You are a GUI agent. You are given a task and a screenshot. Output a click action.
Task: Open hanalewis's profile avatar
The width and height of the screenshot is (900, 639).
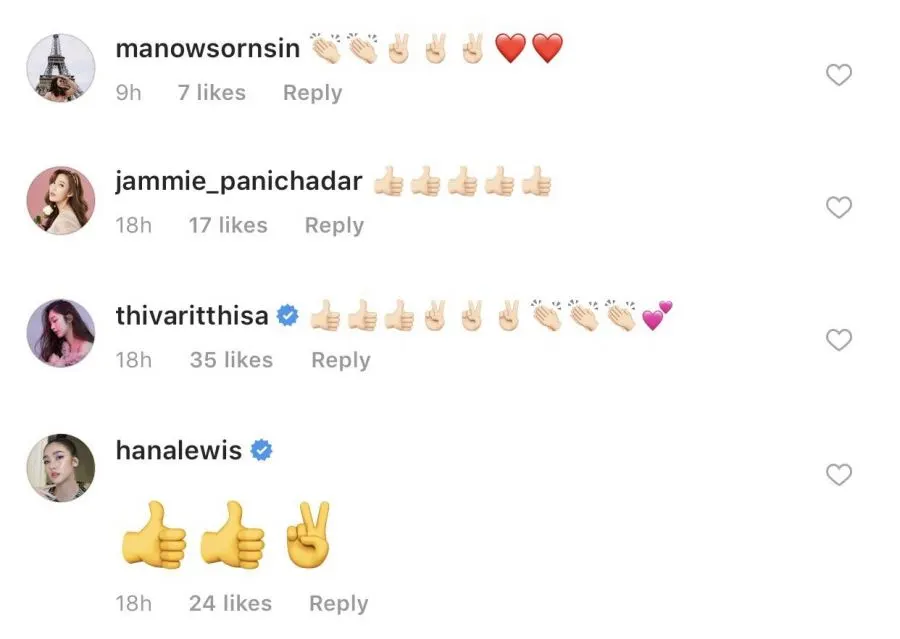pos(61,467)
